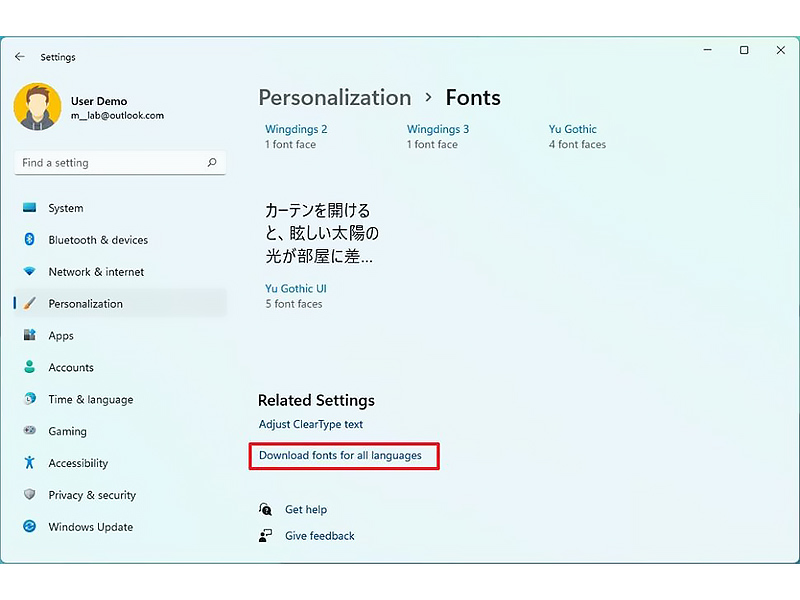Minimize the Settings window

(x=708, y=50)
